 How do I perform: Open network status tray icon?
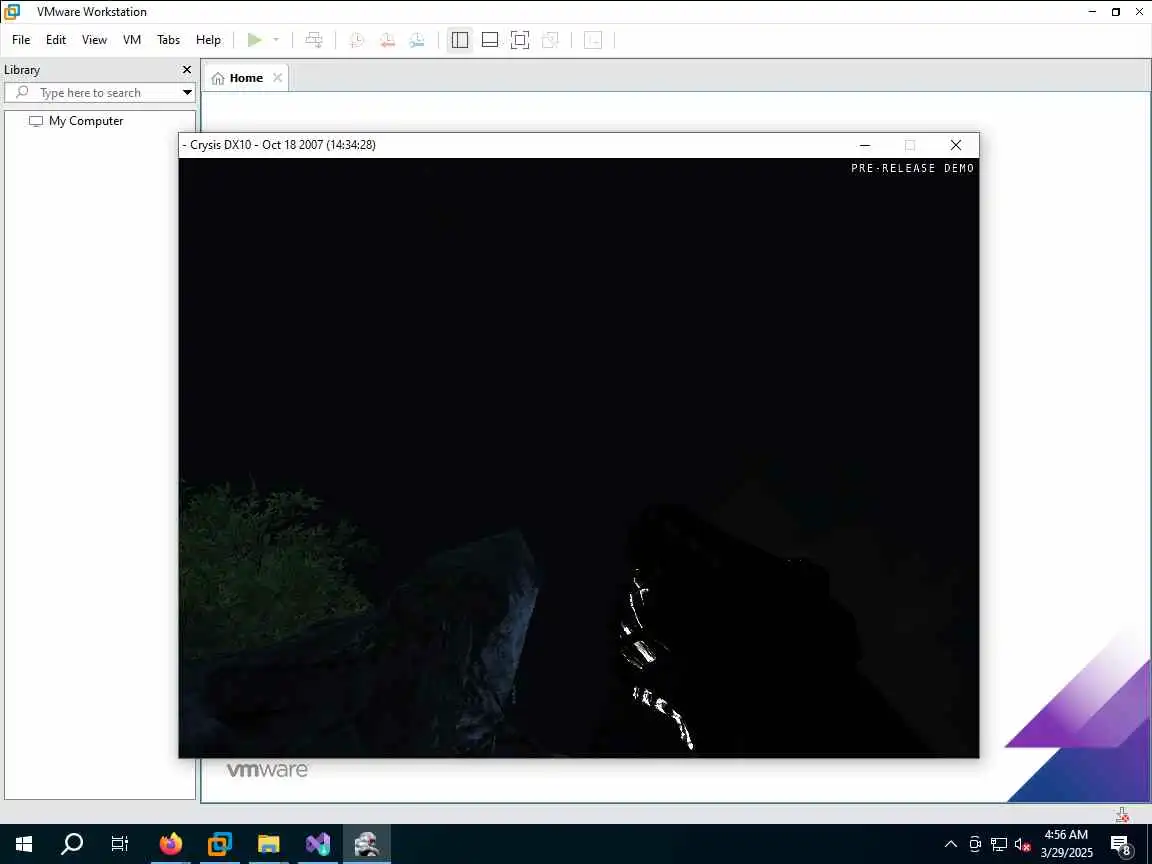(998, 843)
